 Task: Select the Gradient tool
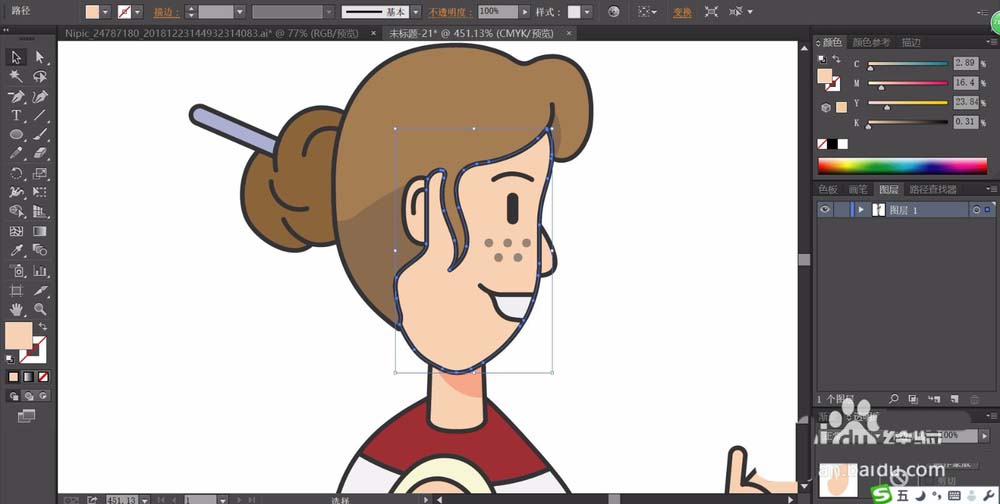pyautogui.click(x=40, y=232)
